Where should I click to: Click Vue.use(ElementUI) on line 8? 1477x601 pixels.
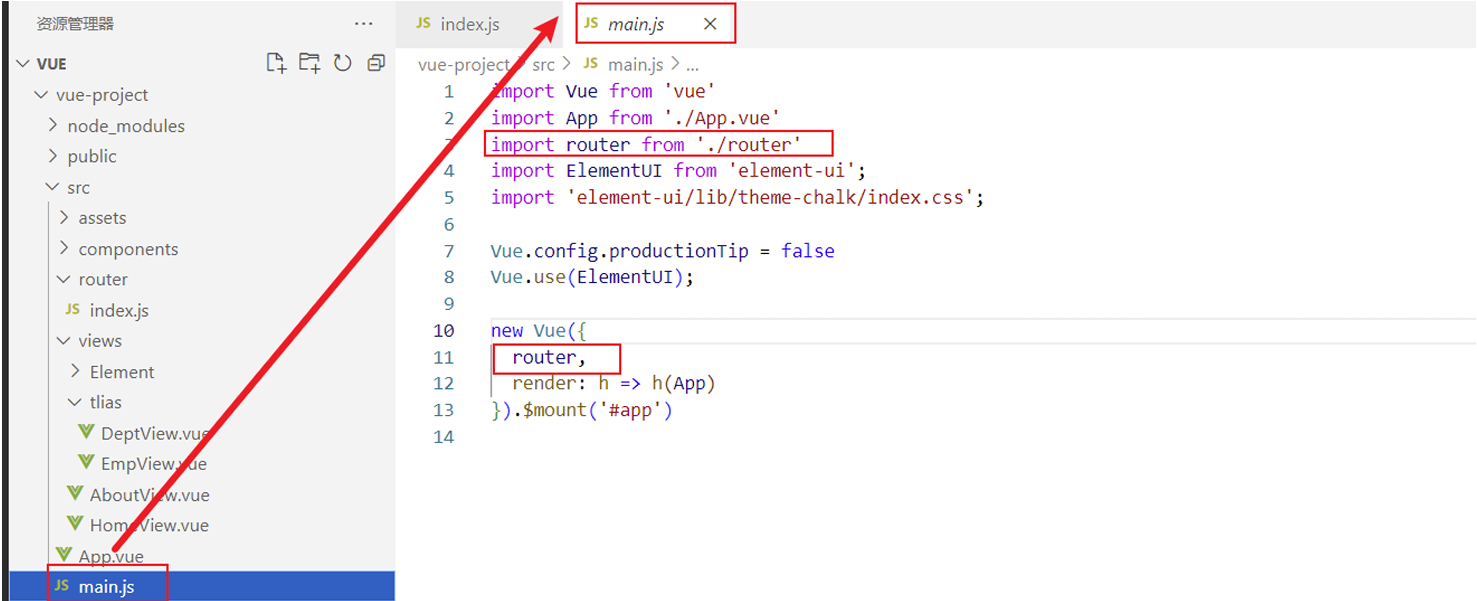pyautogui.click(x=588, y=277)
